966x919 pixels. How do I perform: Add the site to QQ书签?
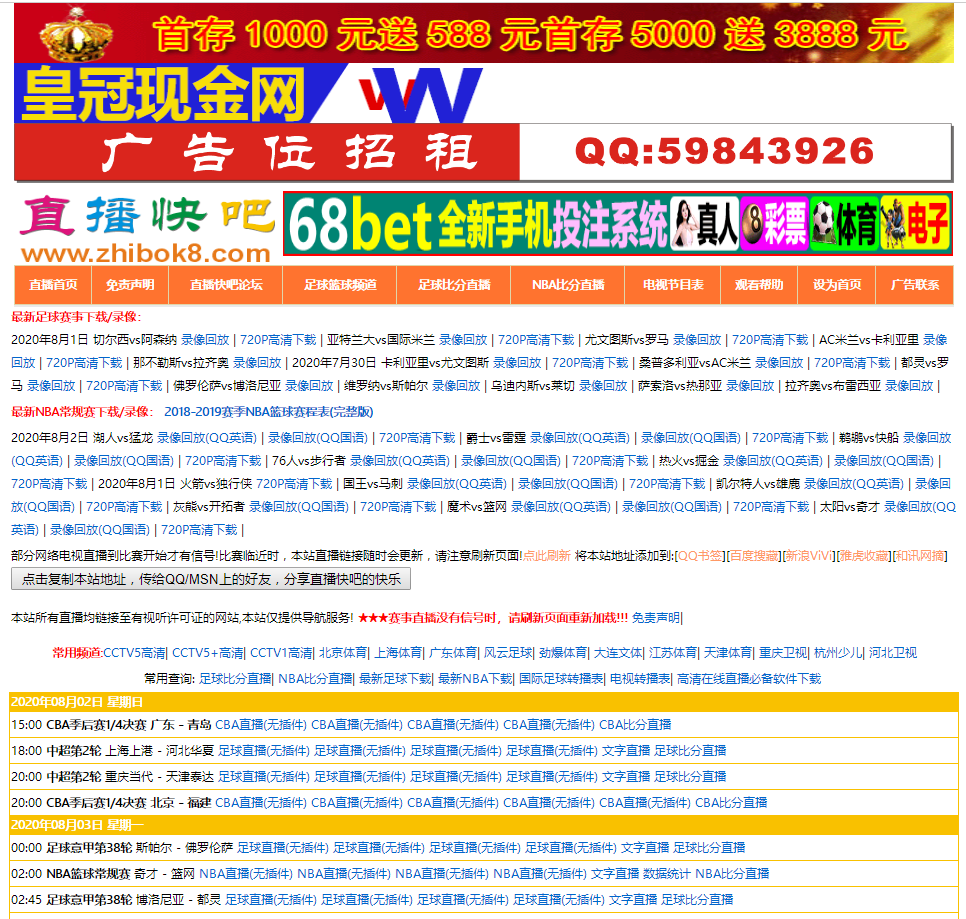[700, 556]
